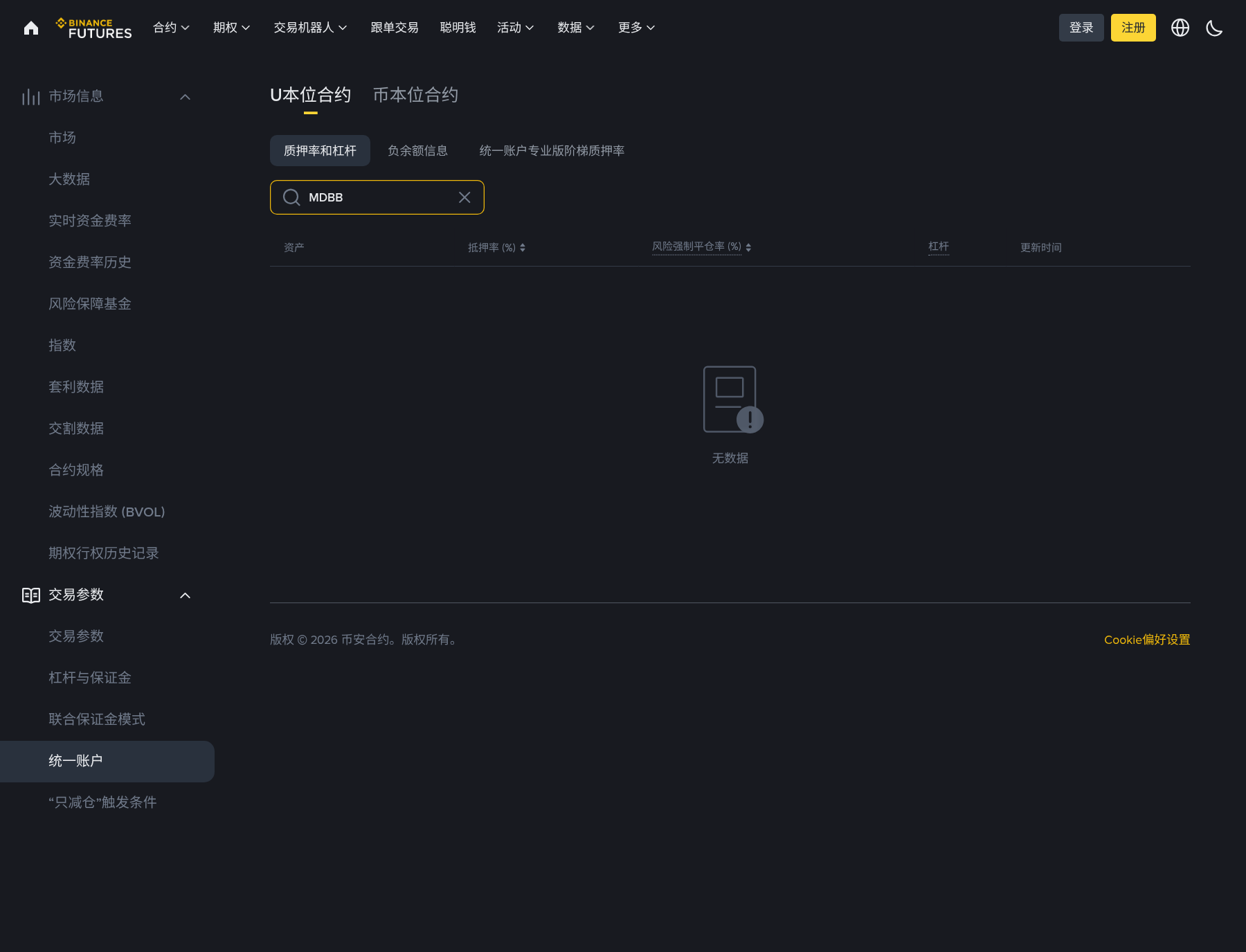Screen dimensions: 1246x952
Task: Open the 期权 dropdown menu
Action: pos(231,28)
